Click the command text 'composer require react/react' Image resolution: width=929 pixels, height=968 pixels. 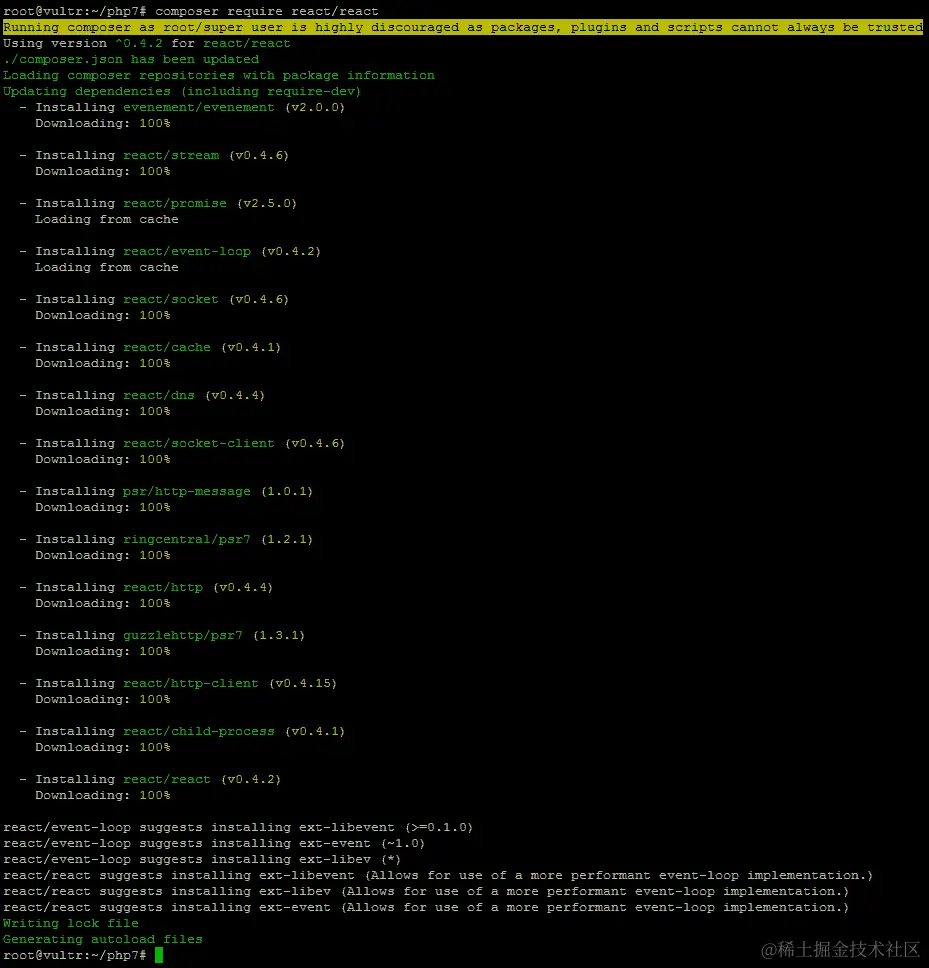pyautogui.click(x=266, y=11)
